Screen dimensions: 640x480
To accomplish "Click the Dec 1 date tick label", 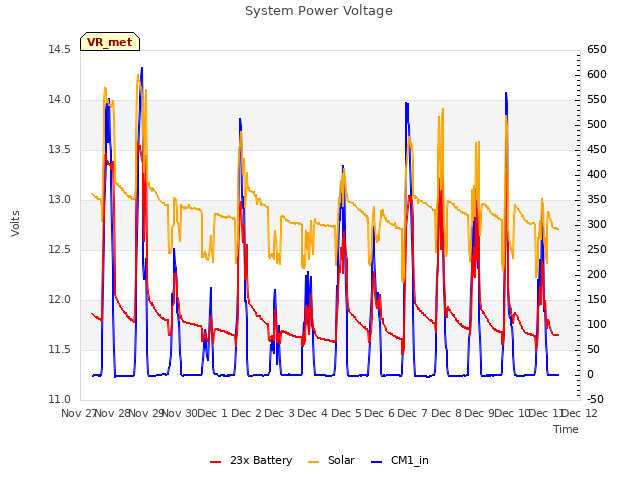I will (x=213, y=413).
